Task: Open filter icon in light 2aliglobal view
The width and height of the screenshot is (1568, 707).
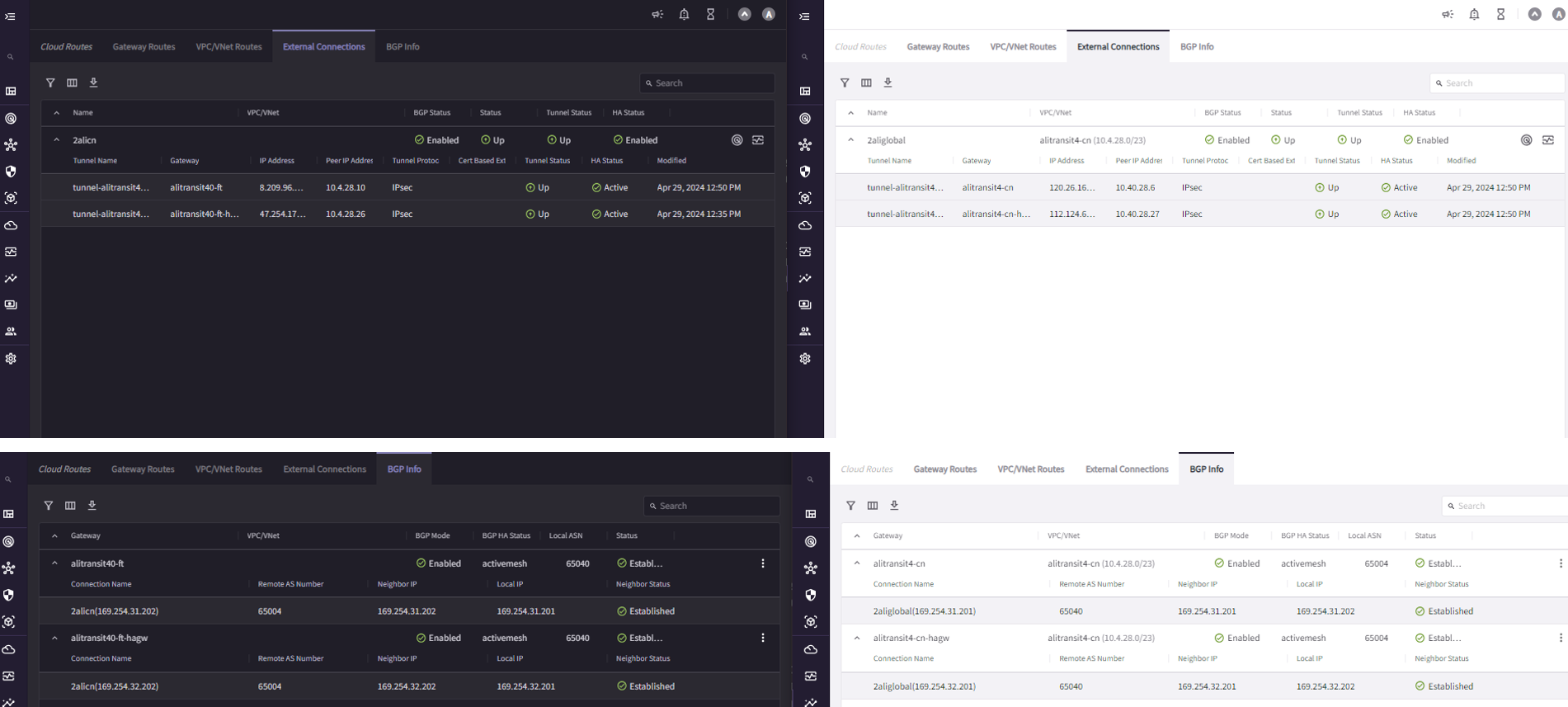Action: coord(845,82)
